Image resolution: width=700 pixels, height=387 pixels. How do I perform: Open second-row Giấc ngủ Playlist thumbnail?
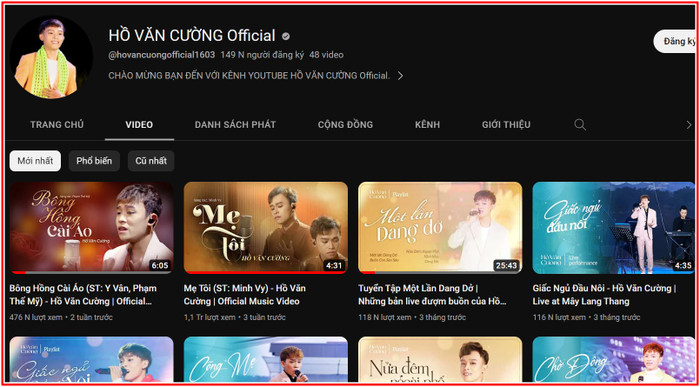[92, 360]
